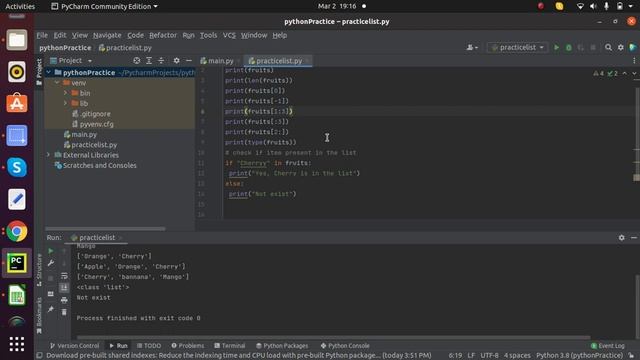
Task: Open Skype from the dock
Action: pyautogui.click(x=17, y=167)
